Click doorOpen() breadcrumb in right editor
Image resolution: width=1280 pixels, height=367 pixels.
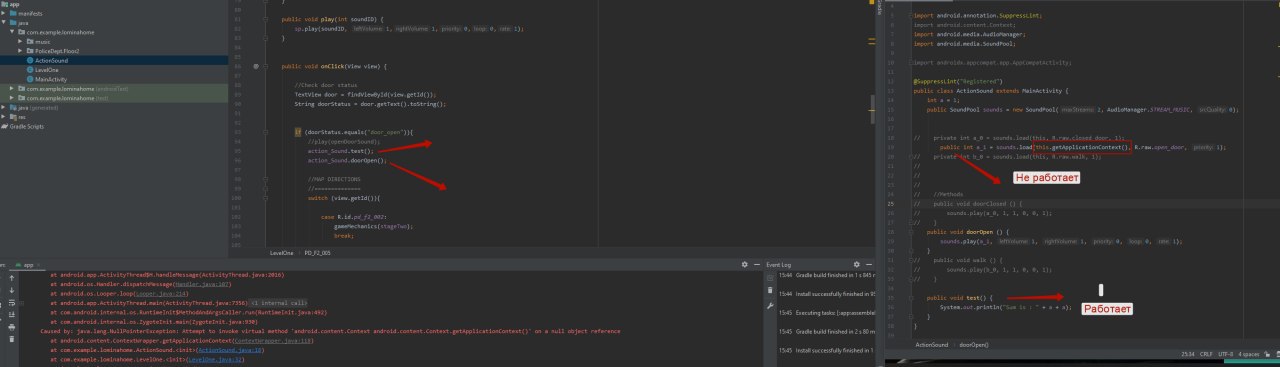[973, 344]
